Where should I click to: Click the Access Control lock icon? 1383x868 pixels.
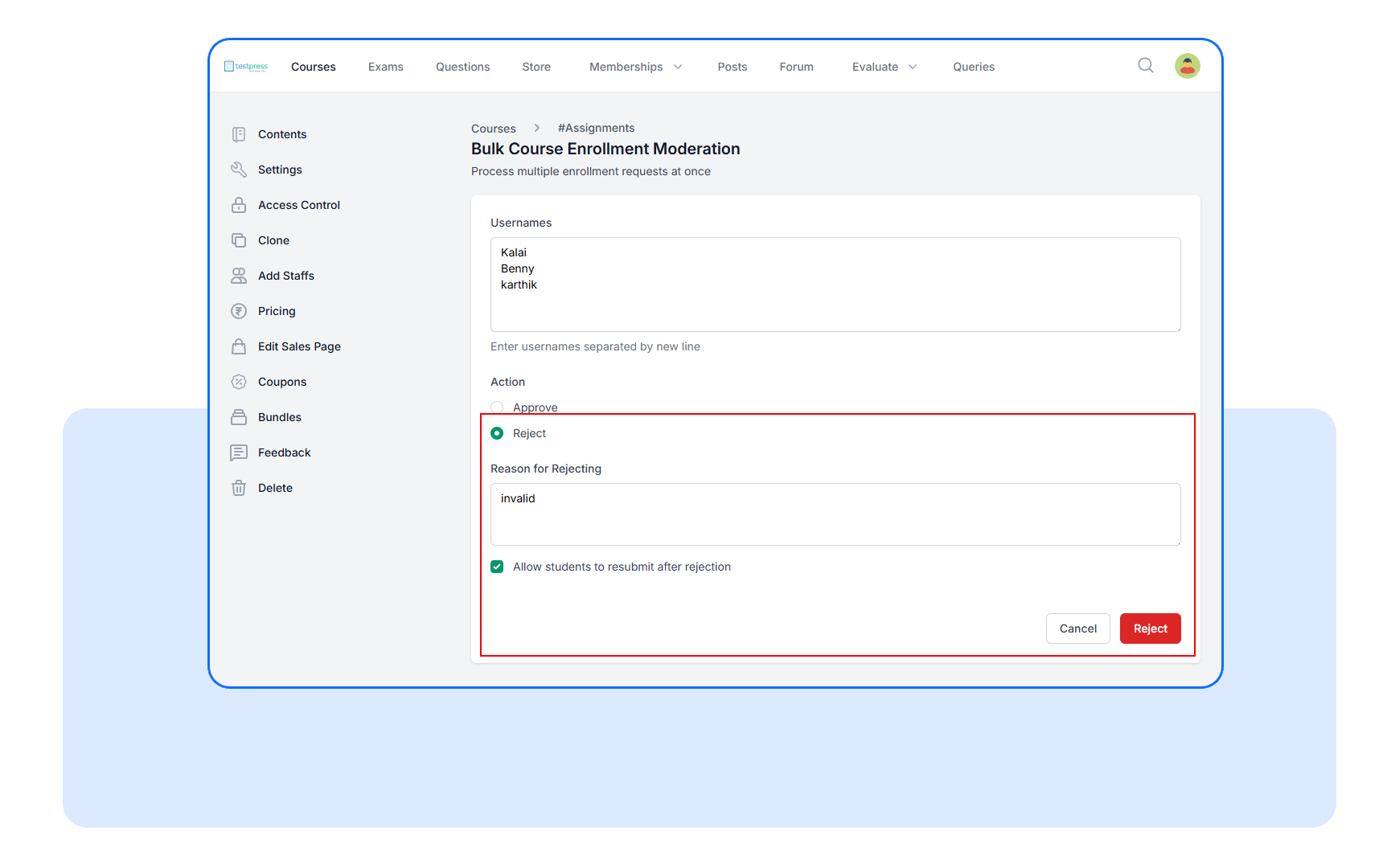click(x=239, y=205)
